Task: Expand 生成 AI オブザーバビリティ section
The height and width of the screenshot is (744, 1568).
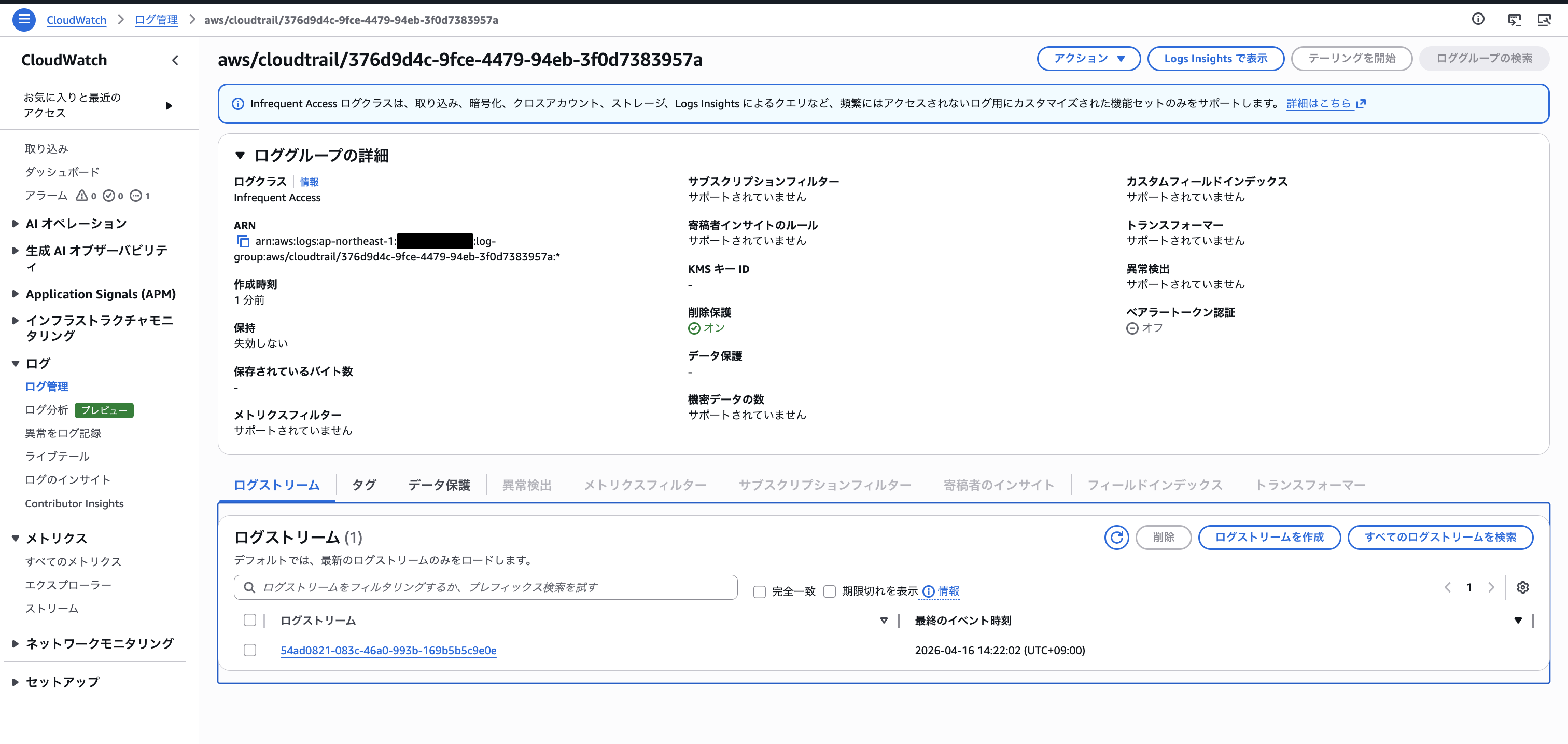Action: (16, 250)
